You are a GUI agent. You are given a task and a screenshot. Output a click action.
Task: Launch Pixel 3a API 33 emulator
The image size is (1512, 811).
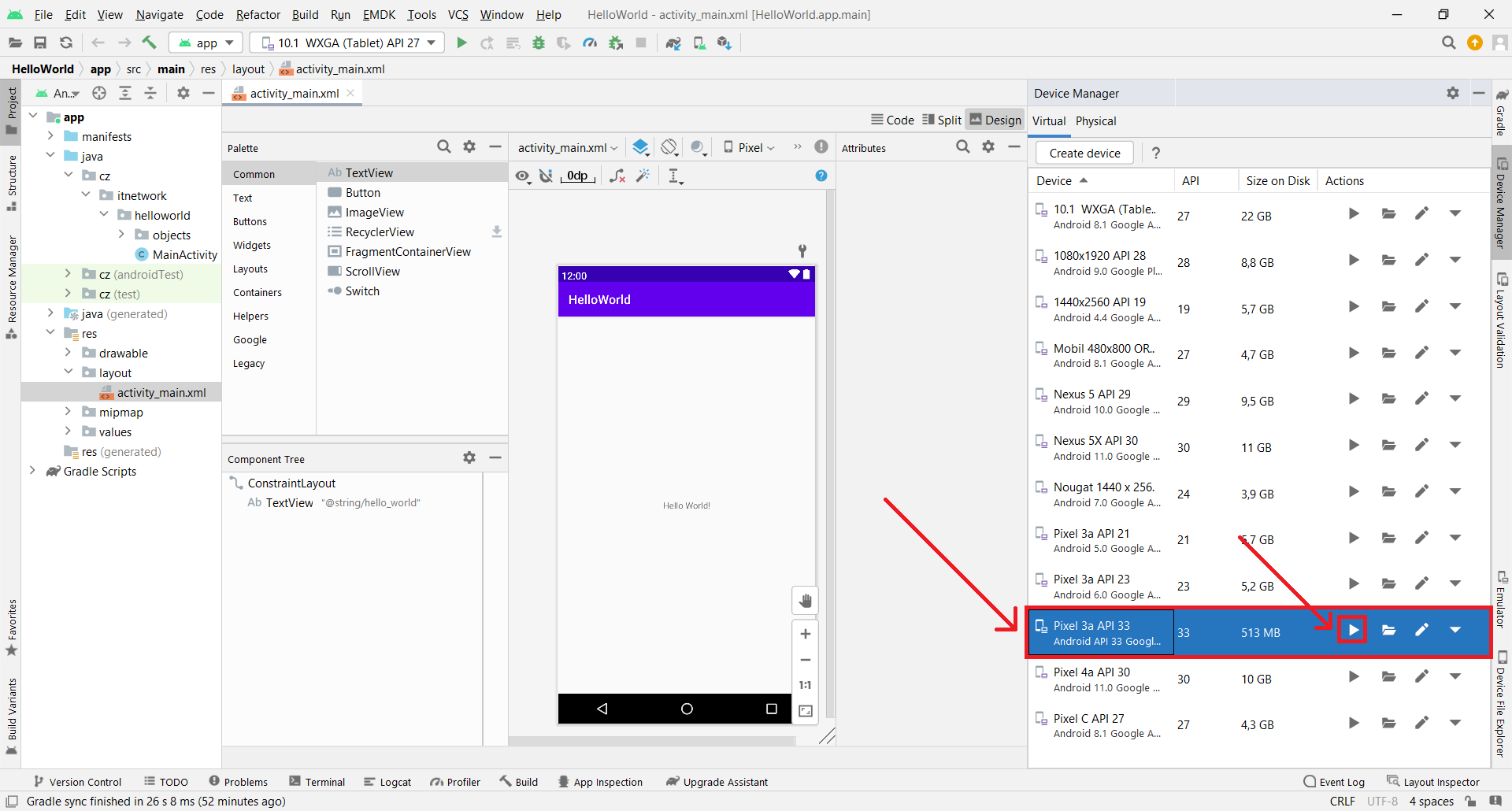[1353, 630]
